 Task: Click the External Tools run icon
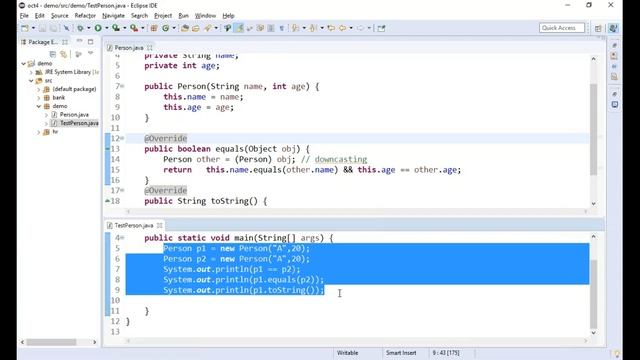point(134,28)
